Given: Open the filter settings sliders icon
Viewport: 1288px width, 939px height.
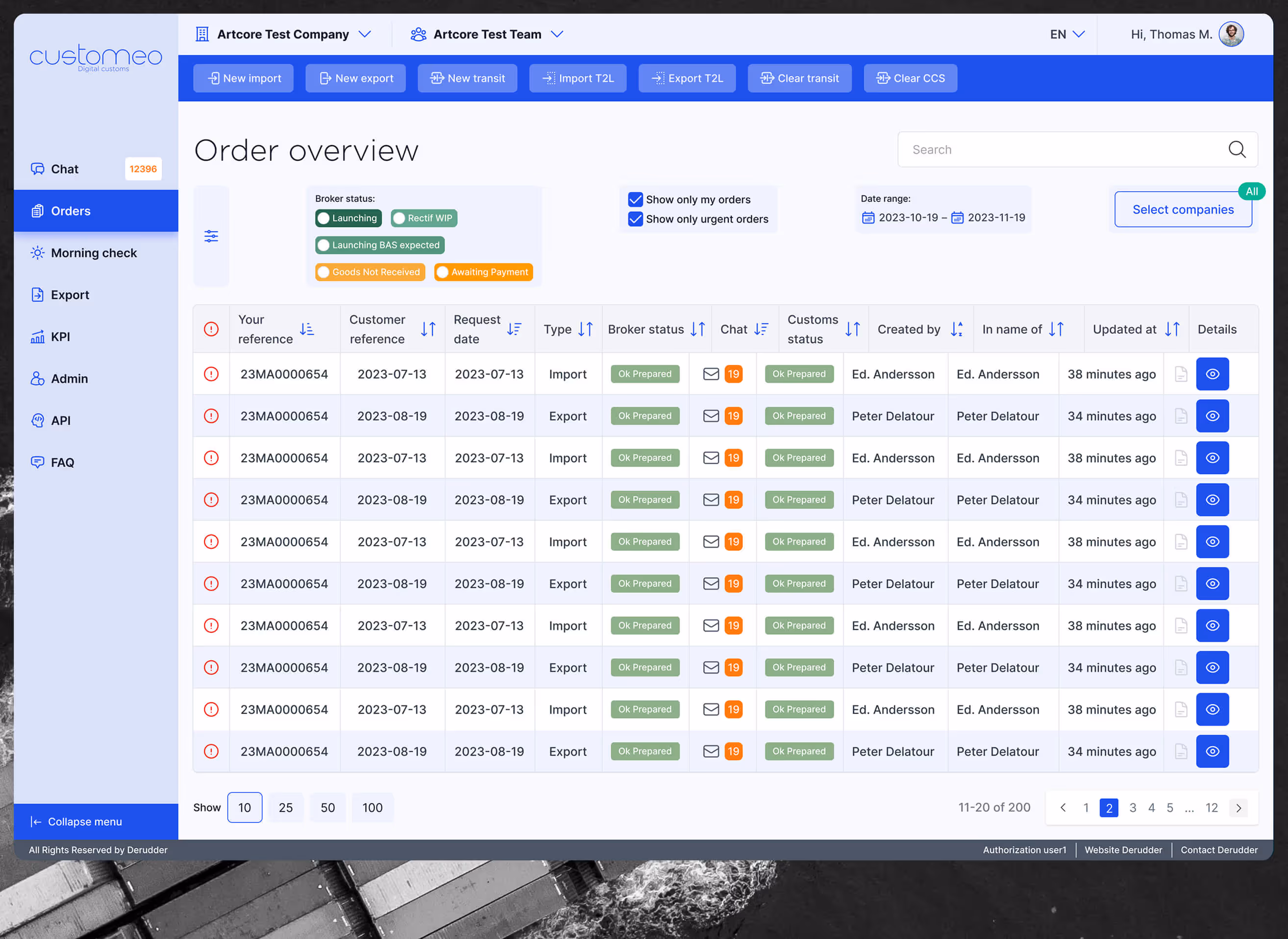Looking at the screenshot, I should (x=211, y=236).
